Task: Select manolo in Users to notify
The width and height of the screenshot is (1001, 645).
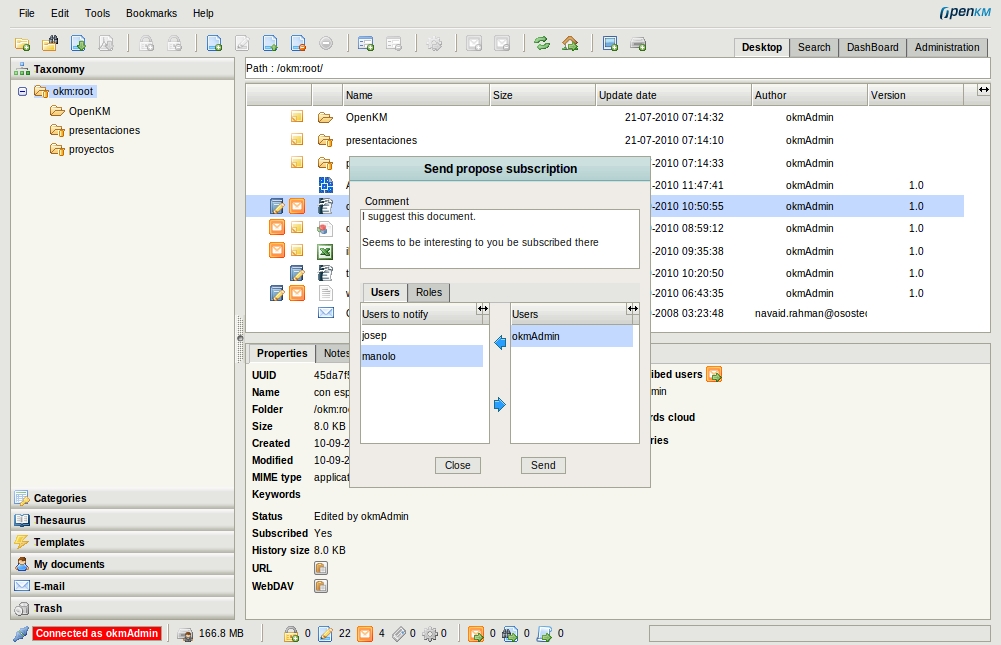Action: point(422,356)
